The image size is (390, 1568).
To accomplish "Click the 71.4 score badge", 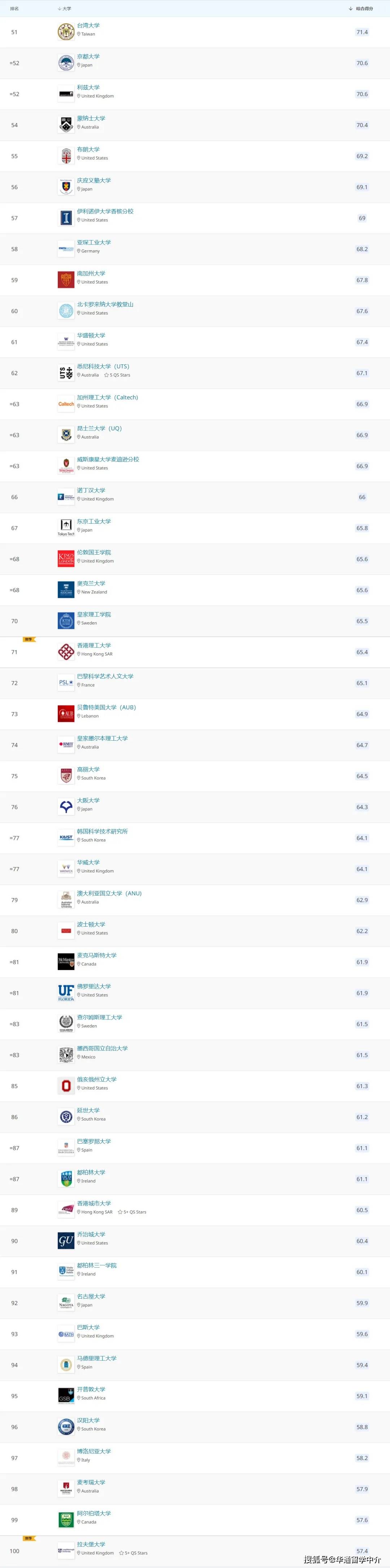I will [x=362, y=32].
